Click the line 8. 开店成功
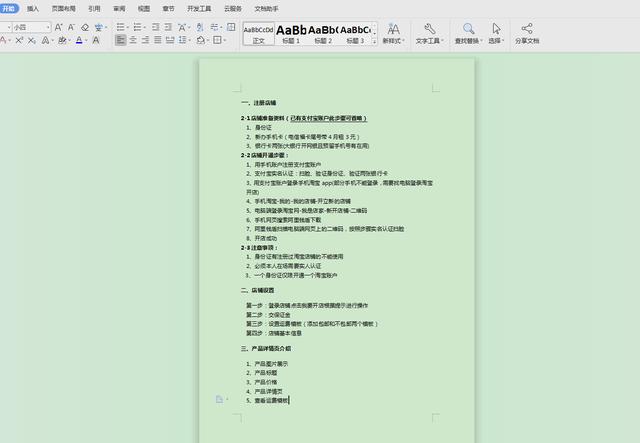 click(x=262, y=238)
